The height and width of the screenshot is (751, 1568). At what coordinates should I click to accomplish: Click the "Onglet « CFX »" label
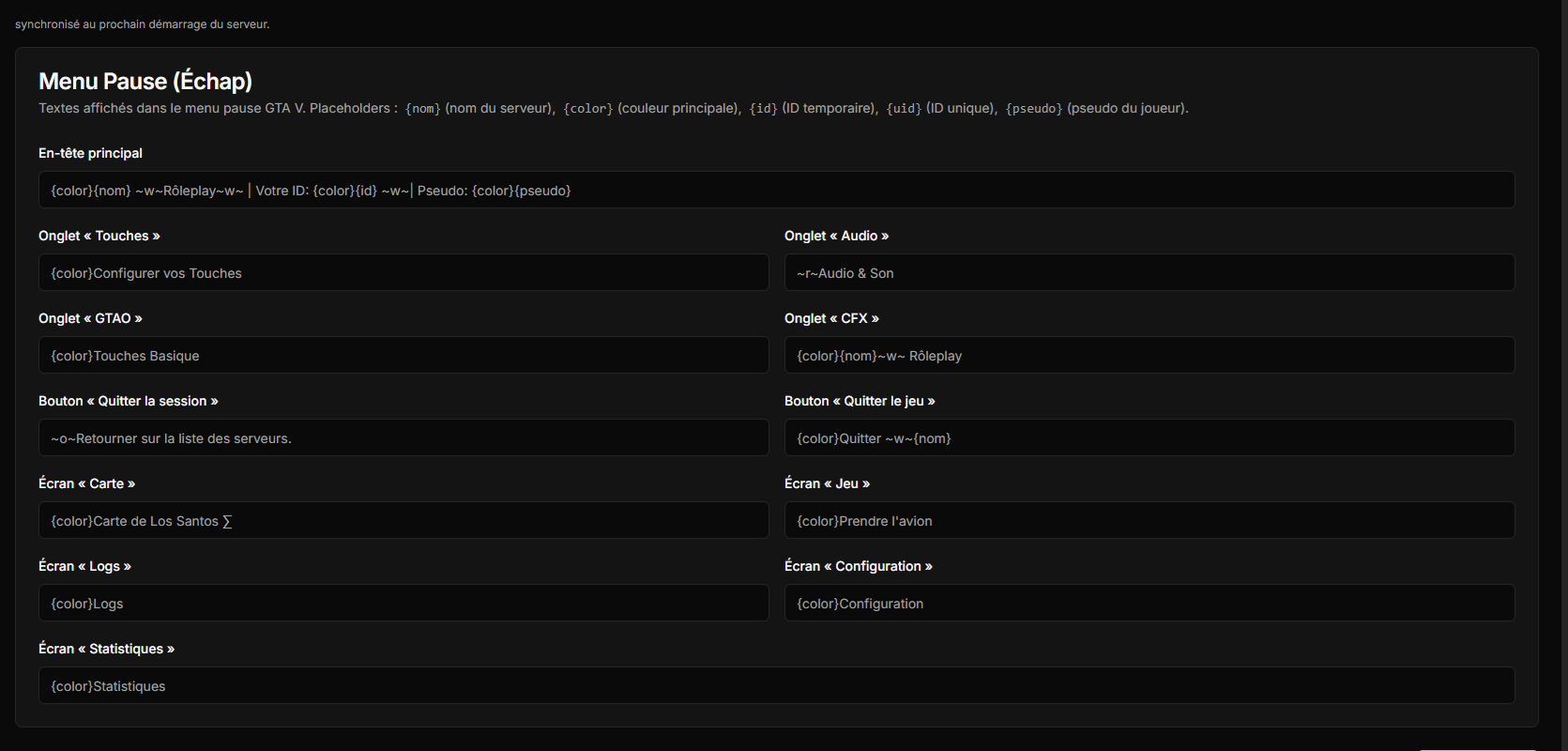[832, 318]
